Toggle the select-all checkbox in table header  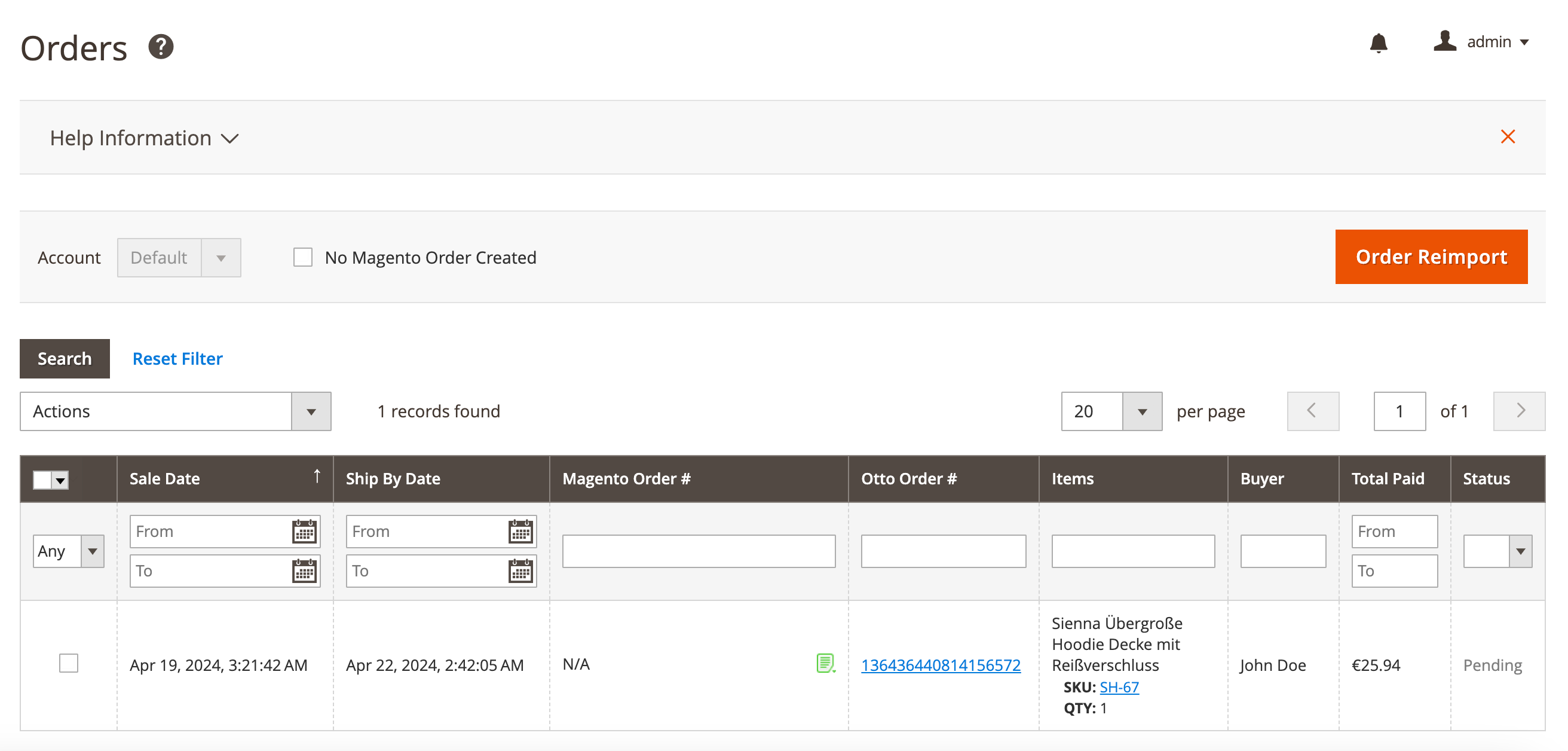tap(42, 480)
